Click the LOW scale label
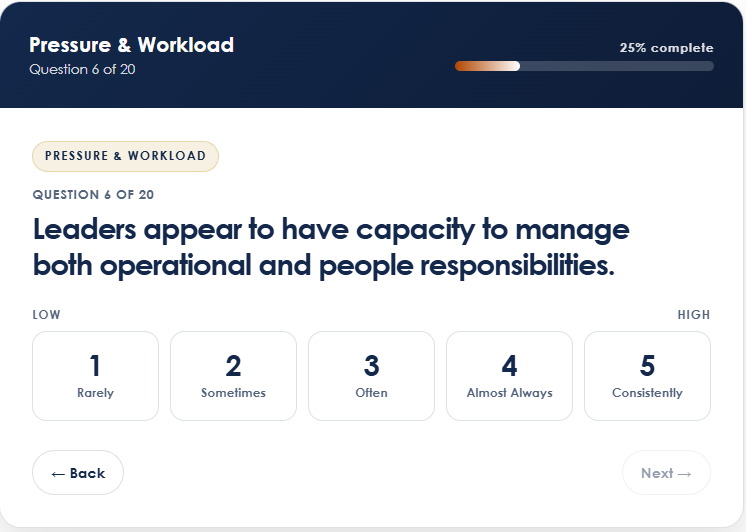 point(47,315)
